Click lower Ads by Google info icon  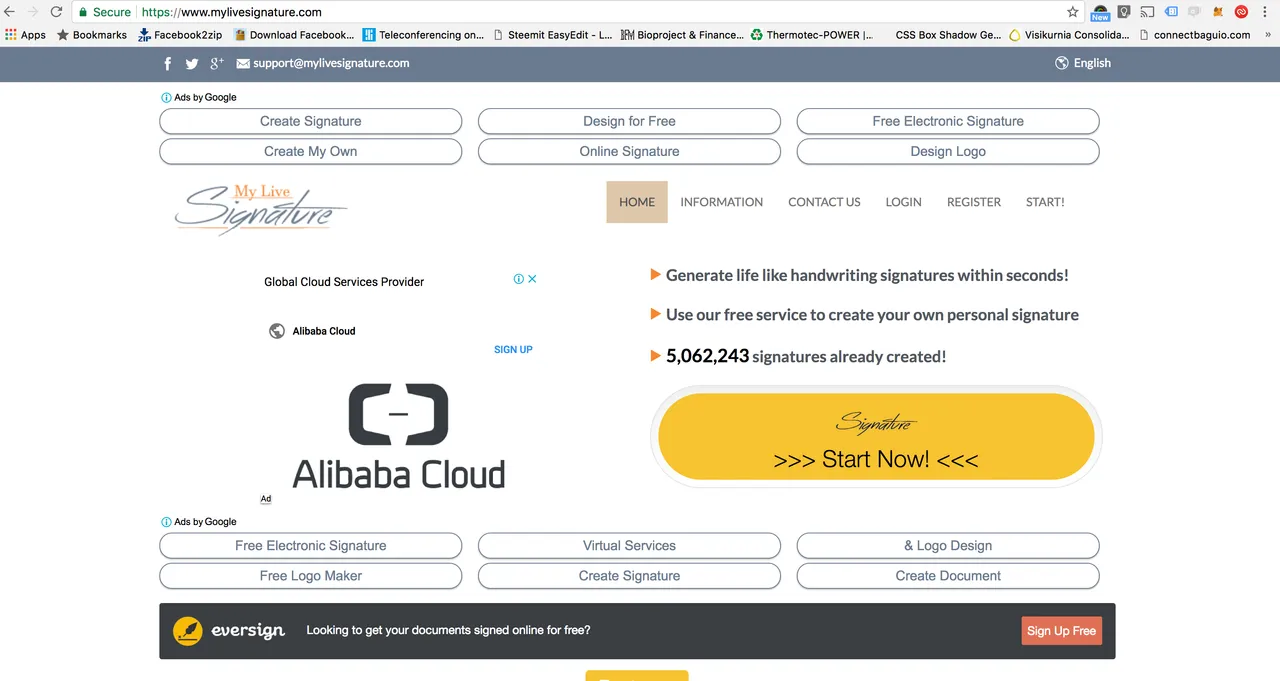[x=166, y=522]
